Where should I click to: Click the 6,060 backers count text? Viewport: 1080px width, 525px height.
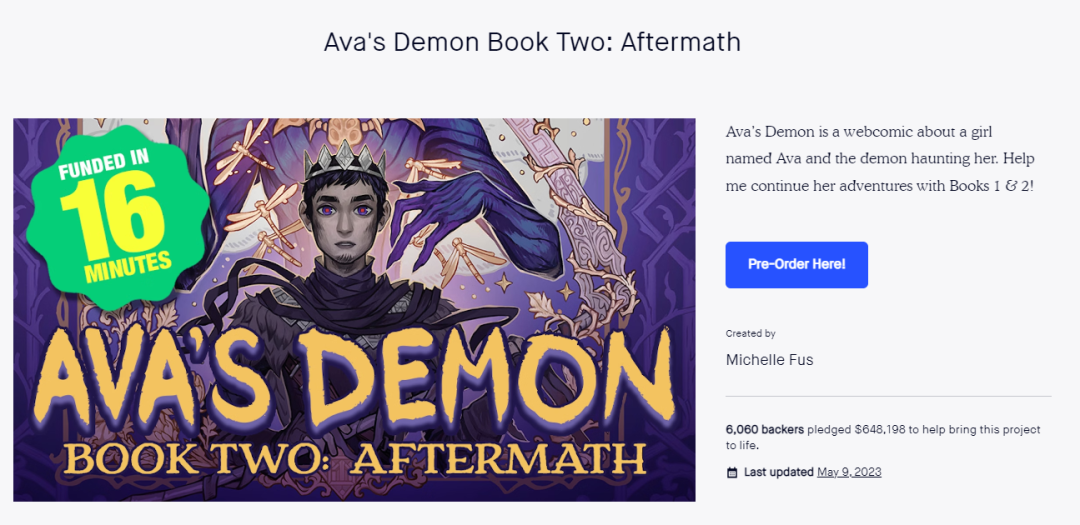tap(764, 430)
